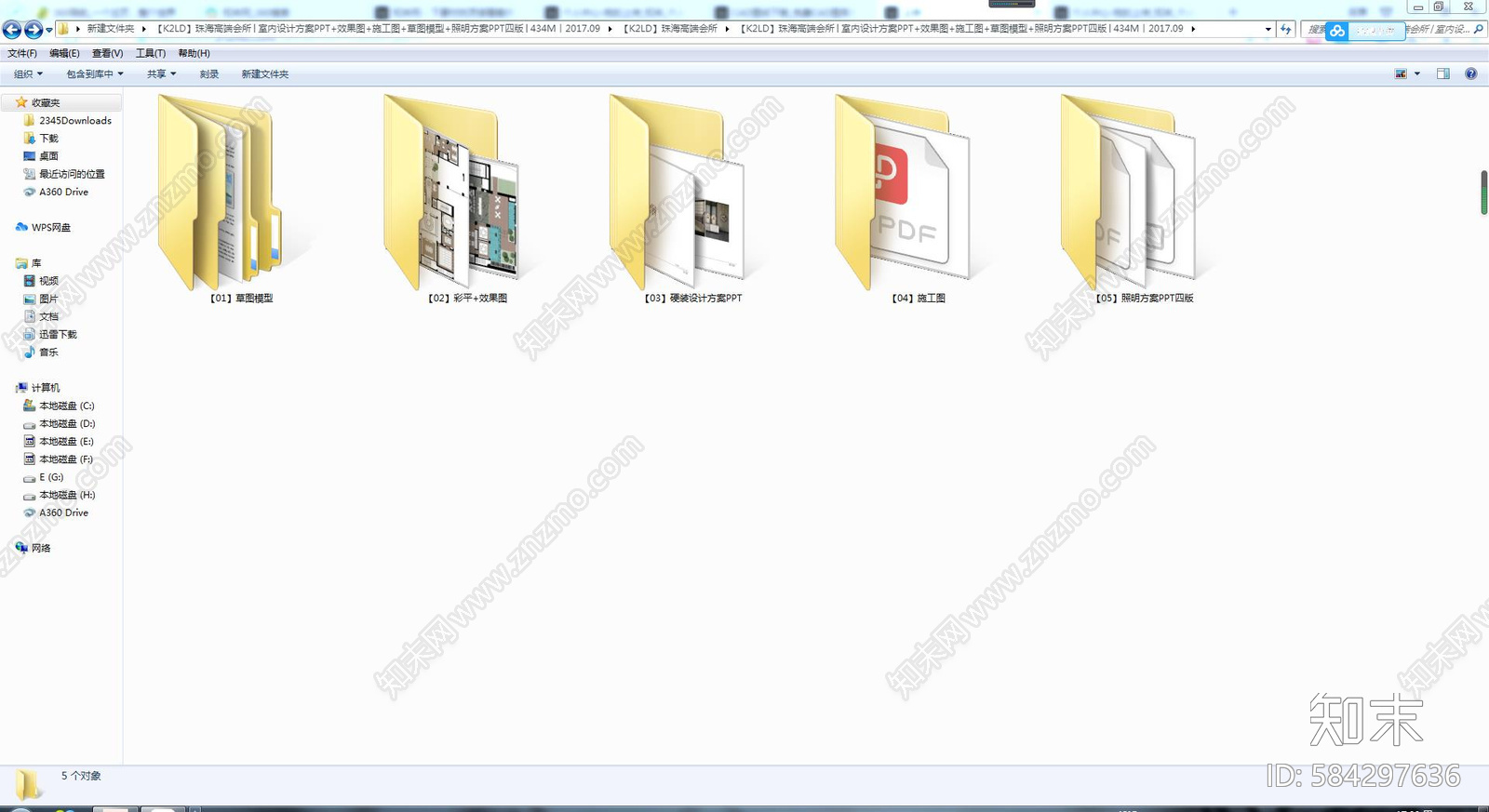Refresh the current folder view
Screen dimensions: 1489x812
[x=1286, y=29]
